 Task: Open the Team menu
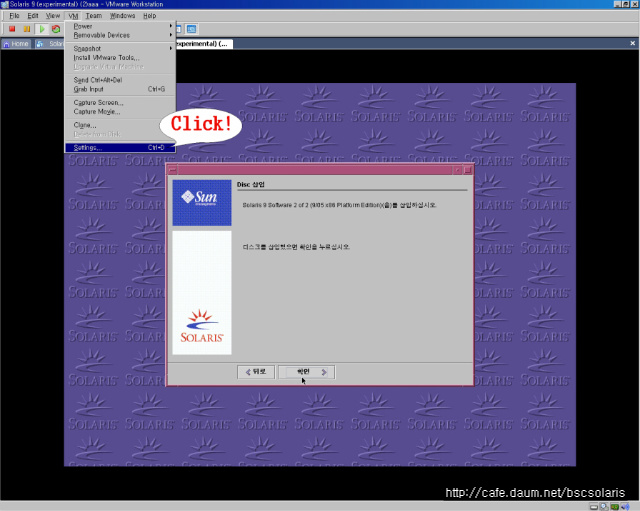click(x=93, y=16)
